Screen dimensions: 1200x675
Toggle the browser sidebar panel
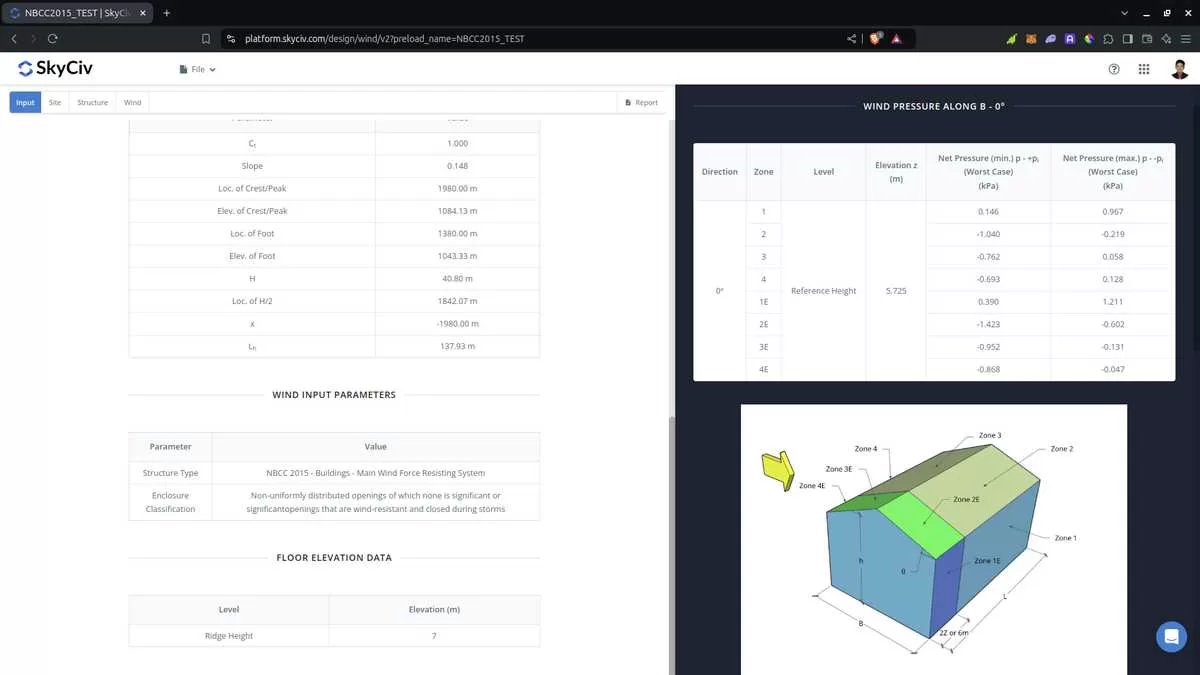[1128, 39]
